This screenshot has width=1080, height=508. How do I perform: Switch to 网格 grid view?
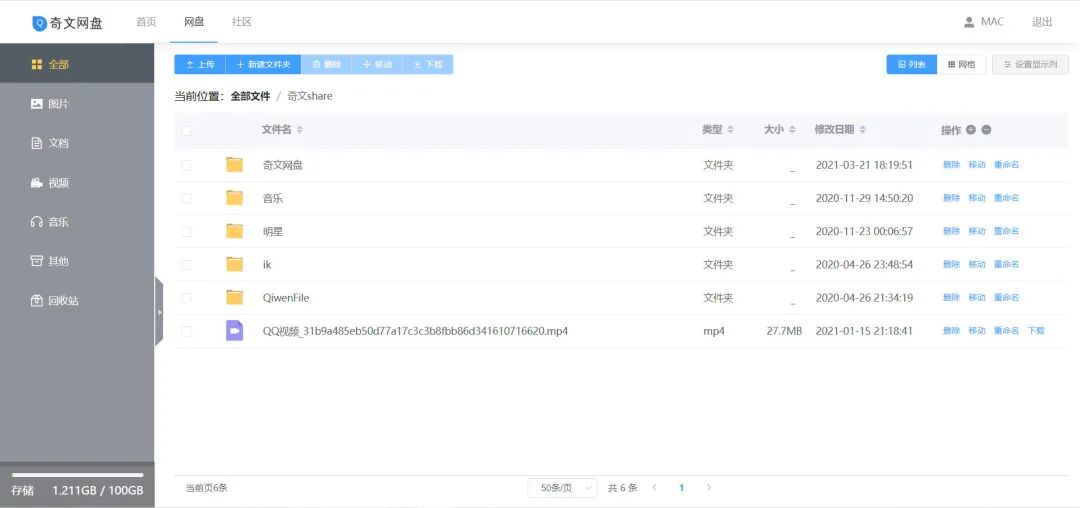962,64
